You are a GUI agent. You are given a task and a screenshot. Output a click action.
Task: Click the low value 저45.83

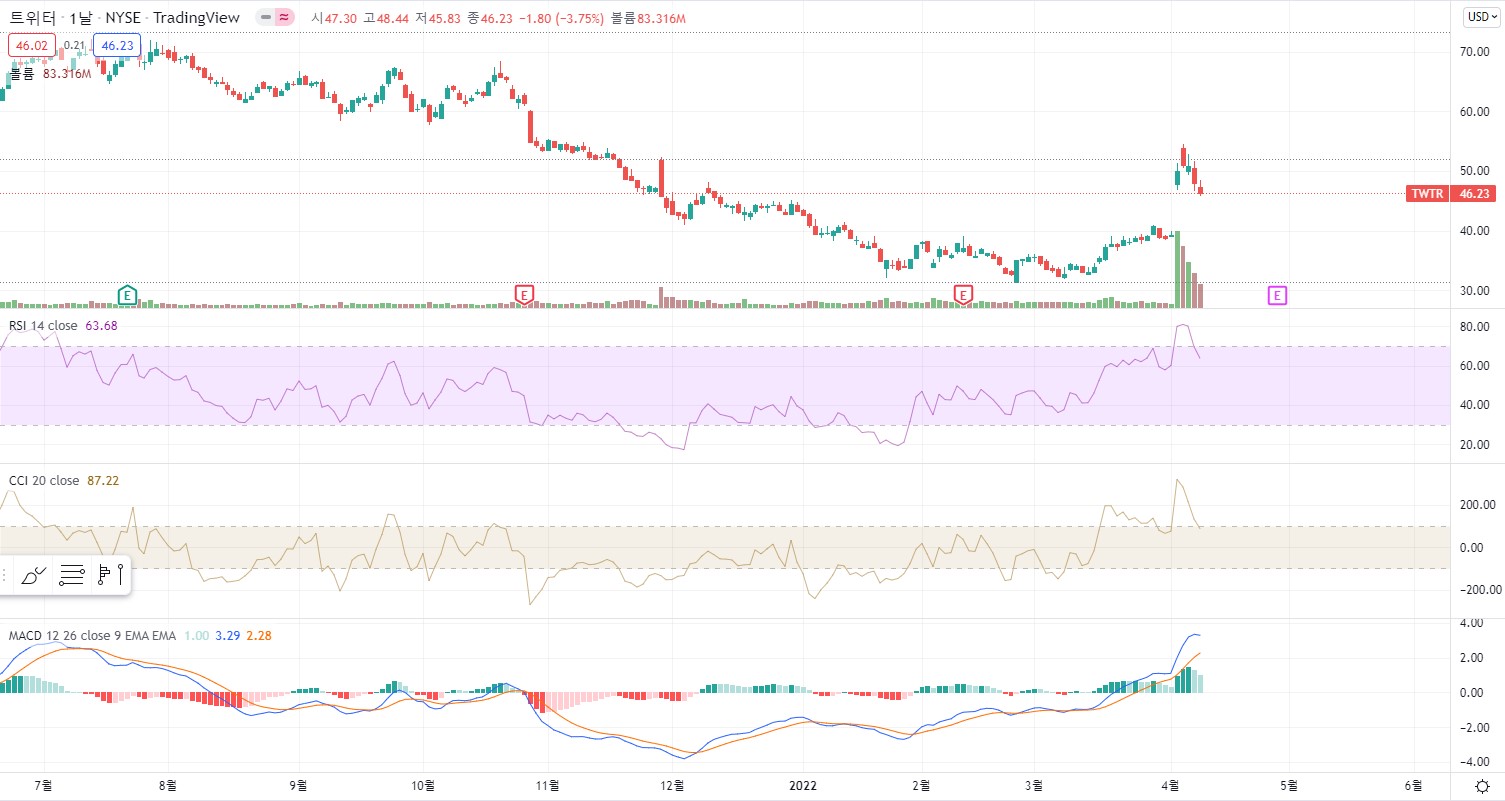440,18
